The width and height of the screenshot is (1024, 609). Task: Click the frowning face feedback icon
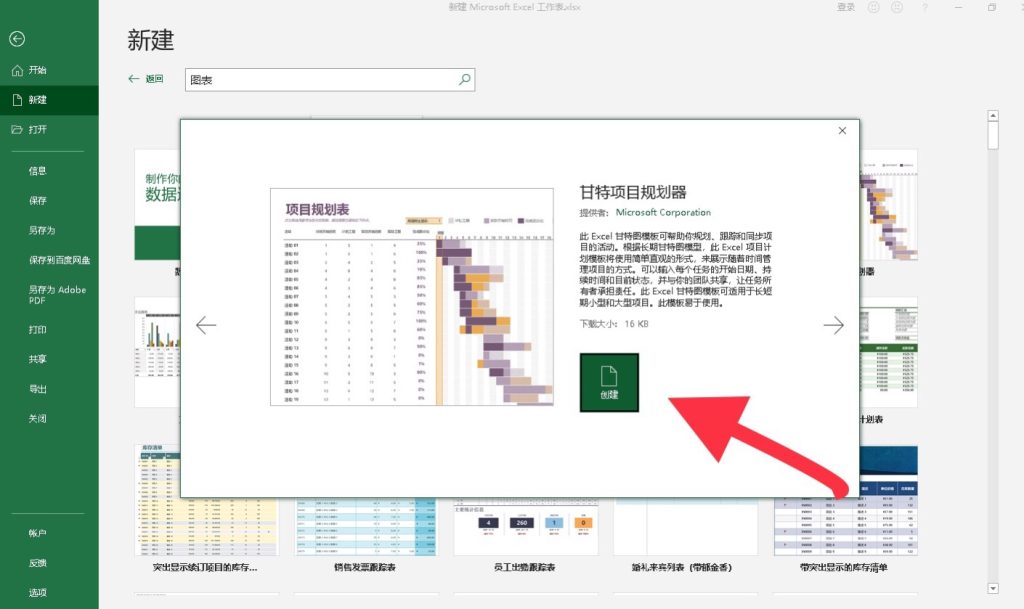pos(897,7)
